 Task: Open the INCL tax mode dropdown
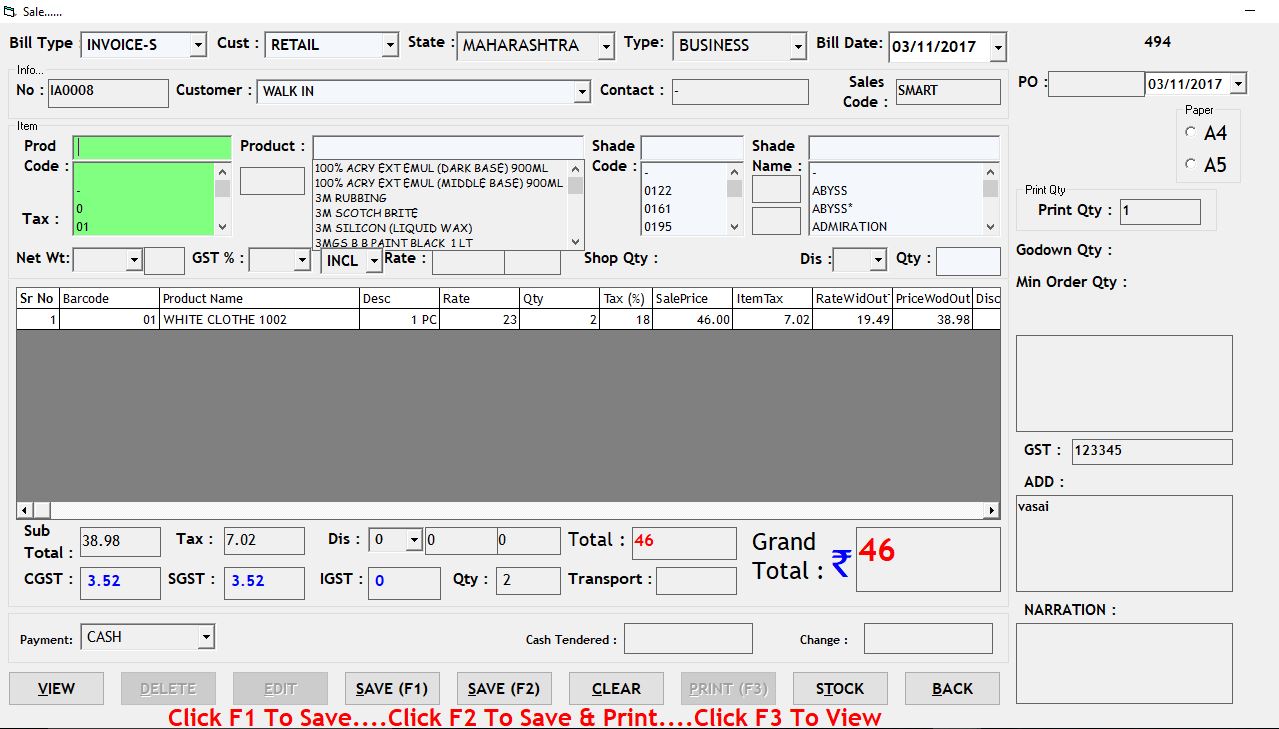point(374,261)
